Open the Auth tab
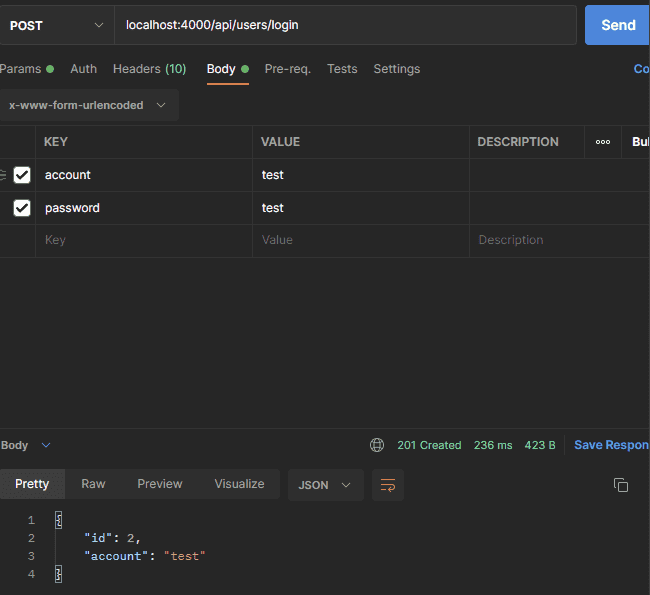 84,69
